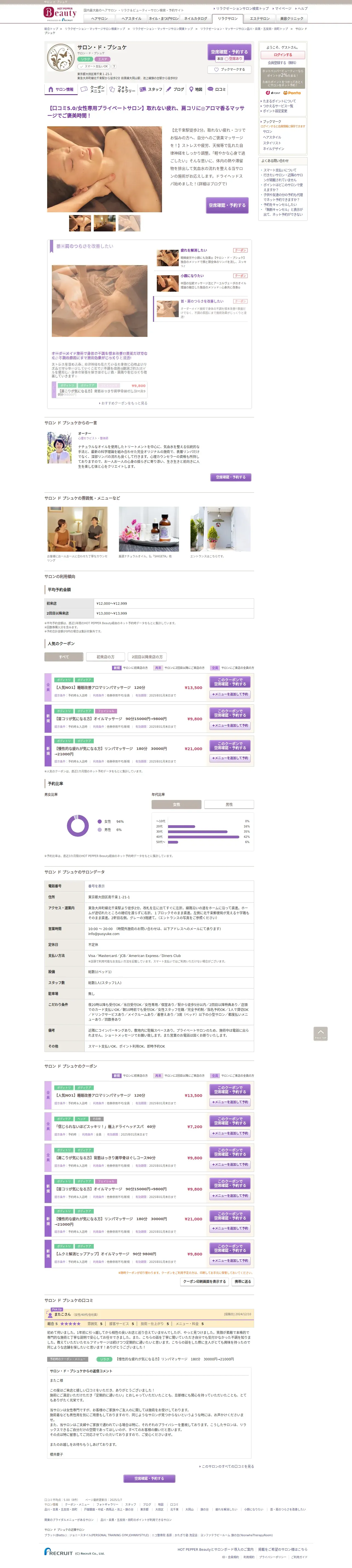Open たまるポイントについて sidebar link
Image resolution: width=352 pixels, height=1568 pixels.
pyautogui.click(x=280, y=101)
